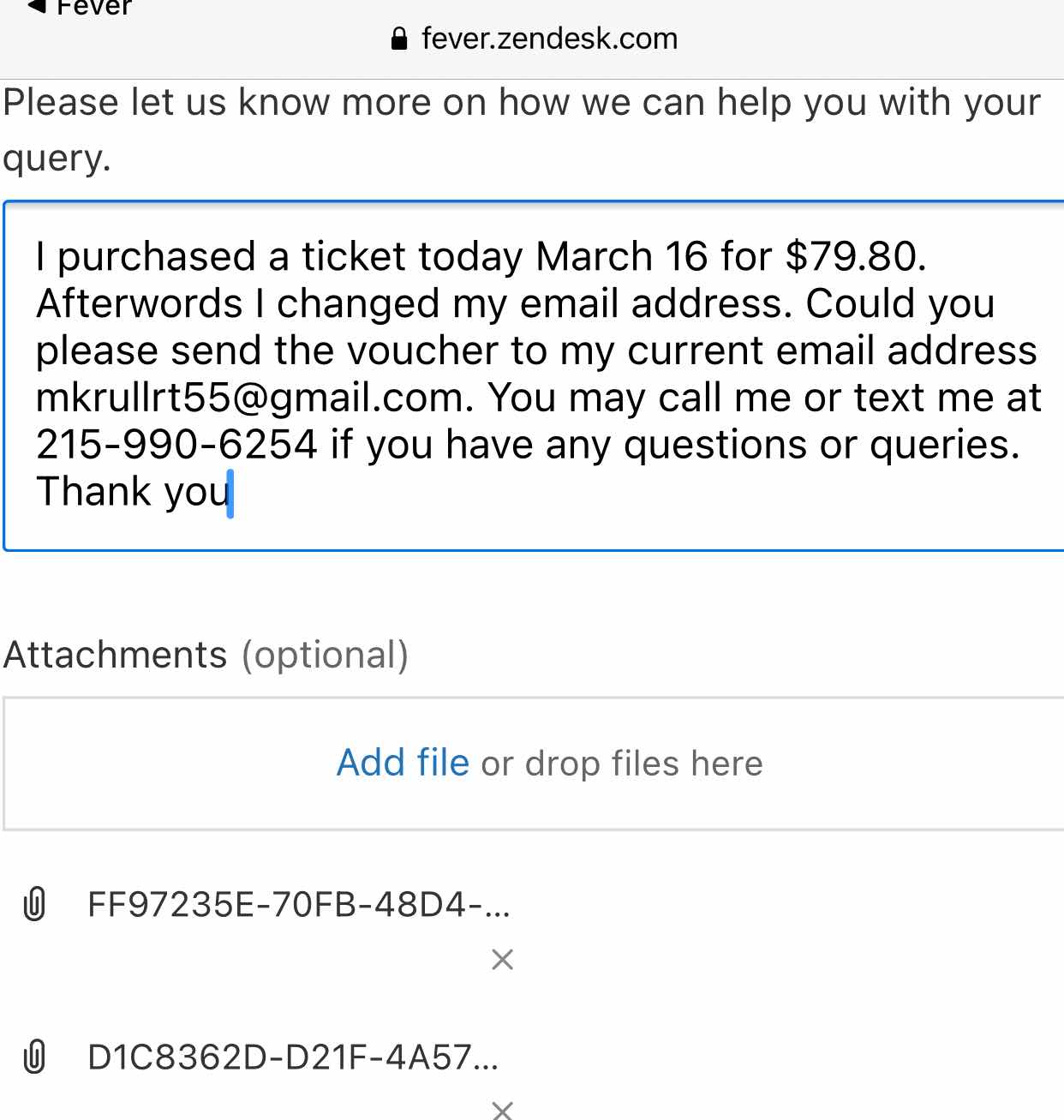Click the Add file link

[403, 762]
